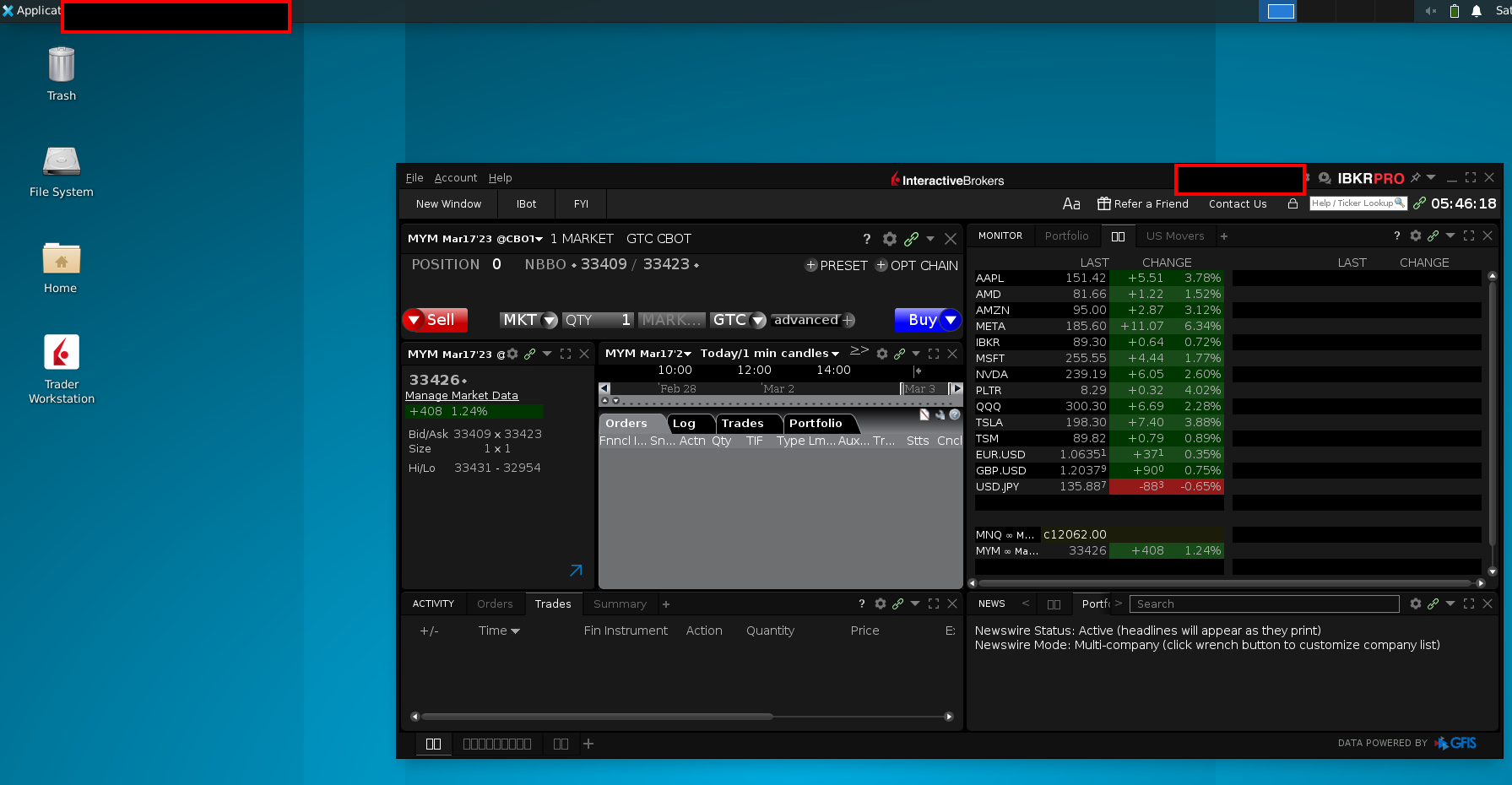Click the quote details panel link icon
This screenshot has width=1512, height=785.
529,354
